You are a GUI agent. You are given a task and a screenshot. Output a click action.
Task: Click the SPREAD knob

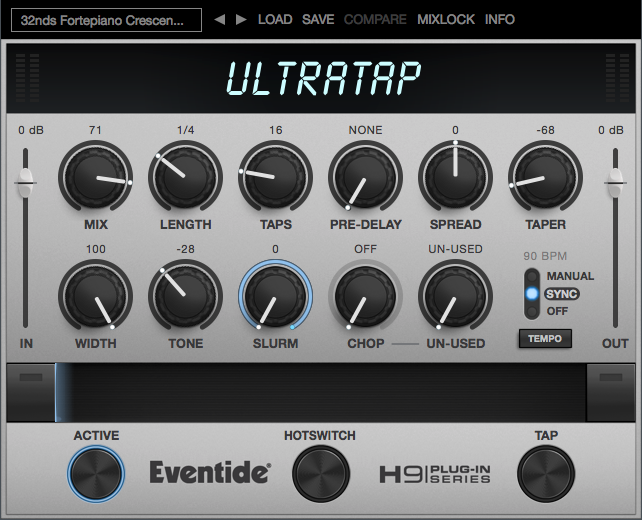pos(455,177)
